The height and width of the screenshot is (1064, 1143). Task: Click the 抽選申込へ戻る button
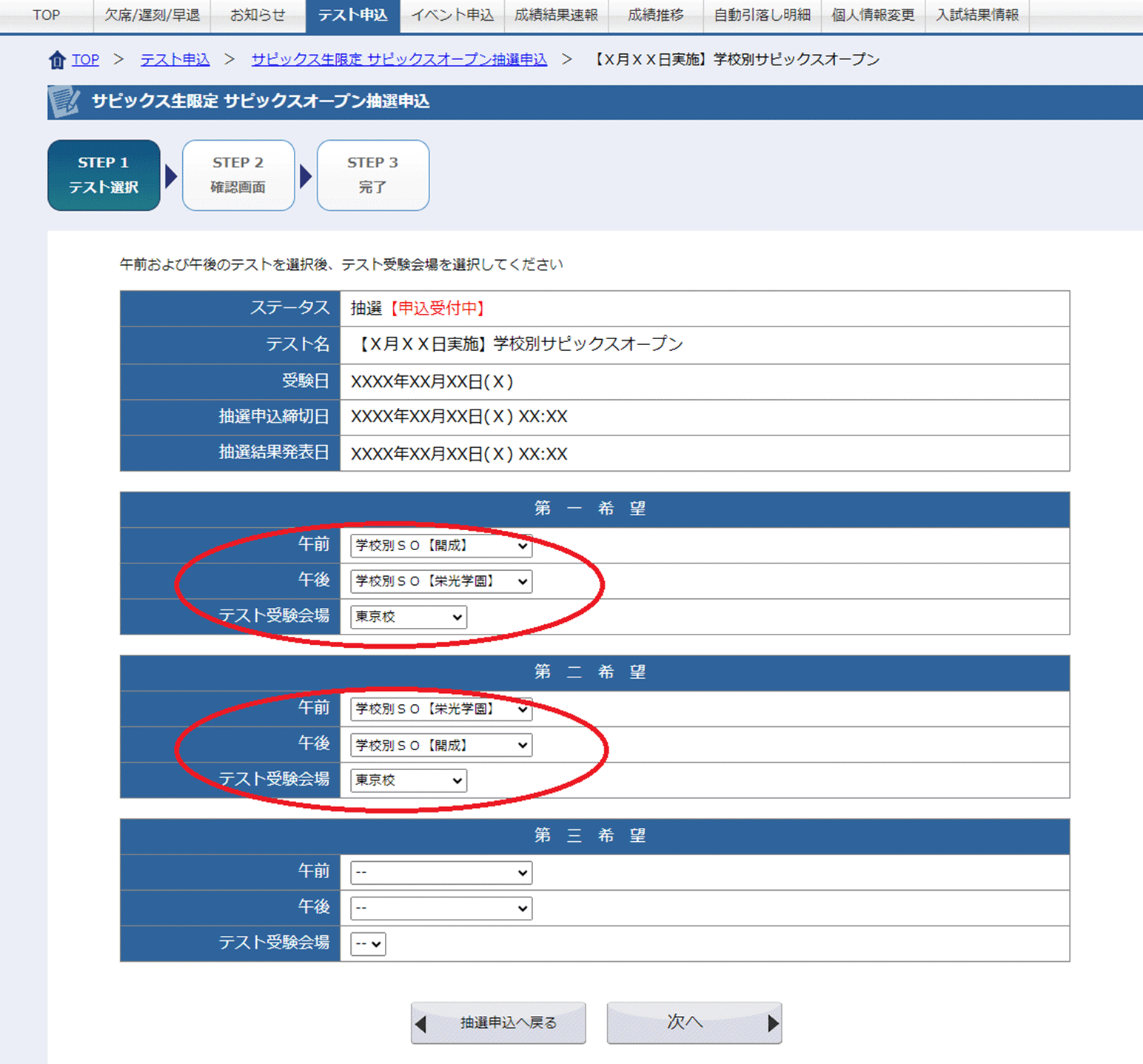498,1023
